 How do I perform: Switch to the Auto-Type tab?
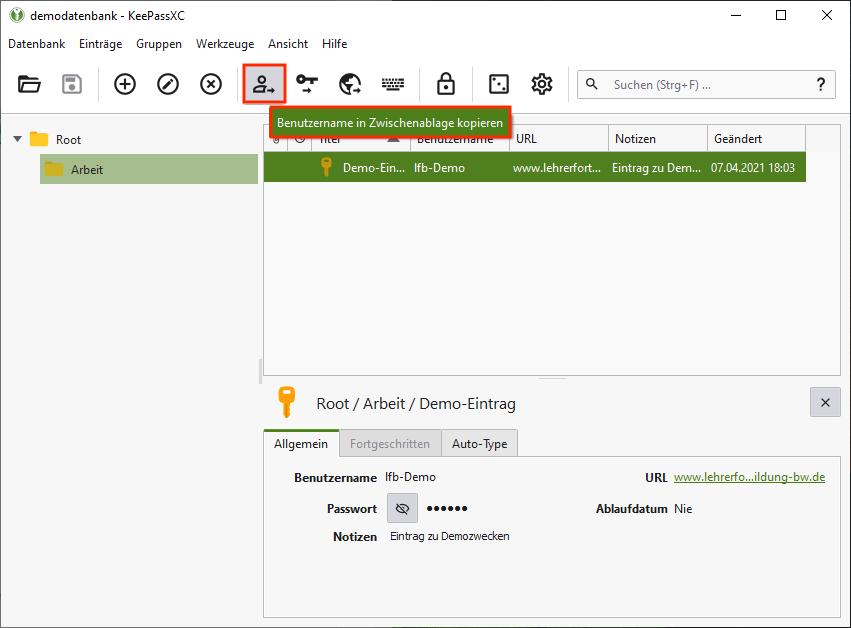tap(479, 443)
